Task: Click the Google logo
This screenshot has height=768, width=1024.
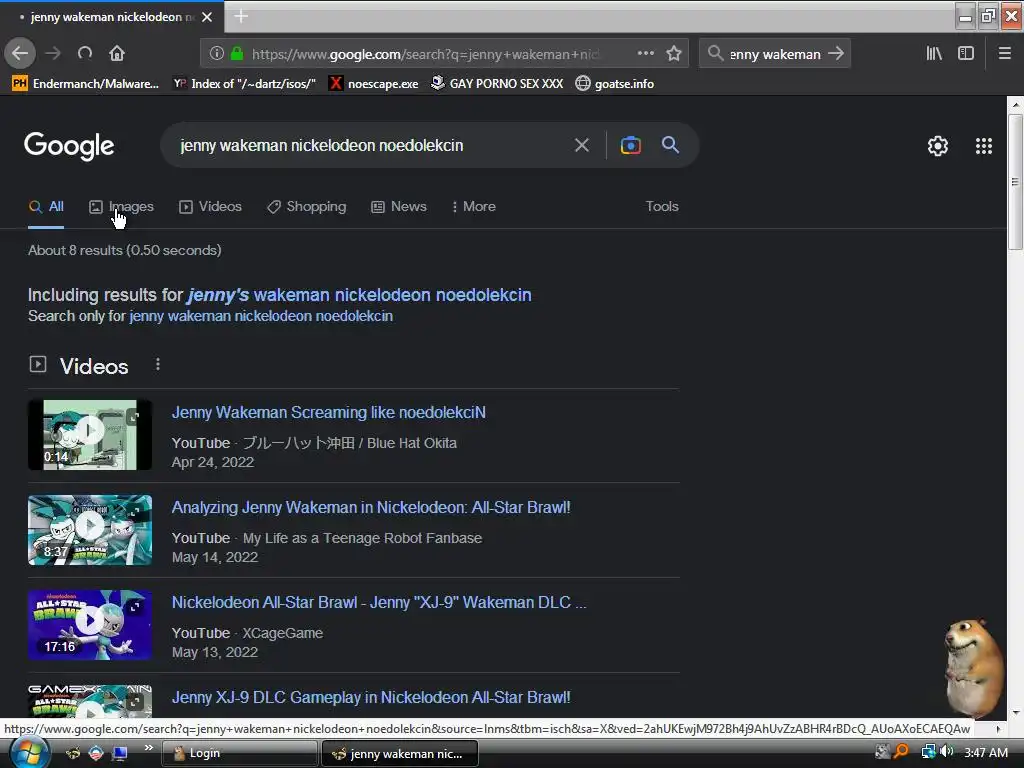Action: pyautogui.click(x=69, y=146)
